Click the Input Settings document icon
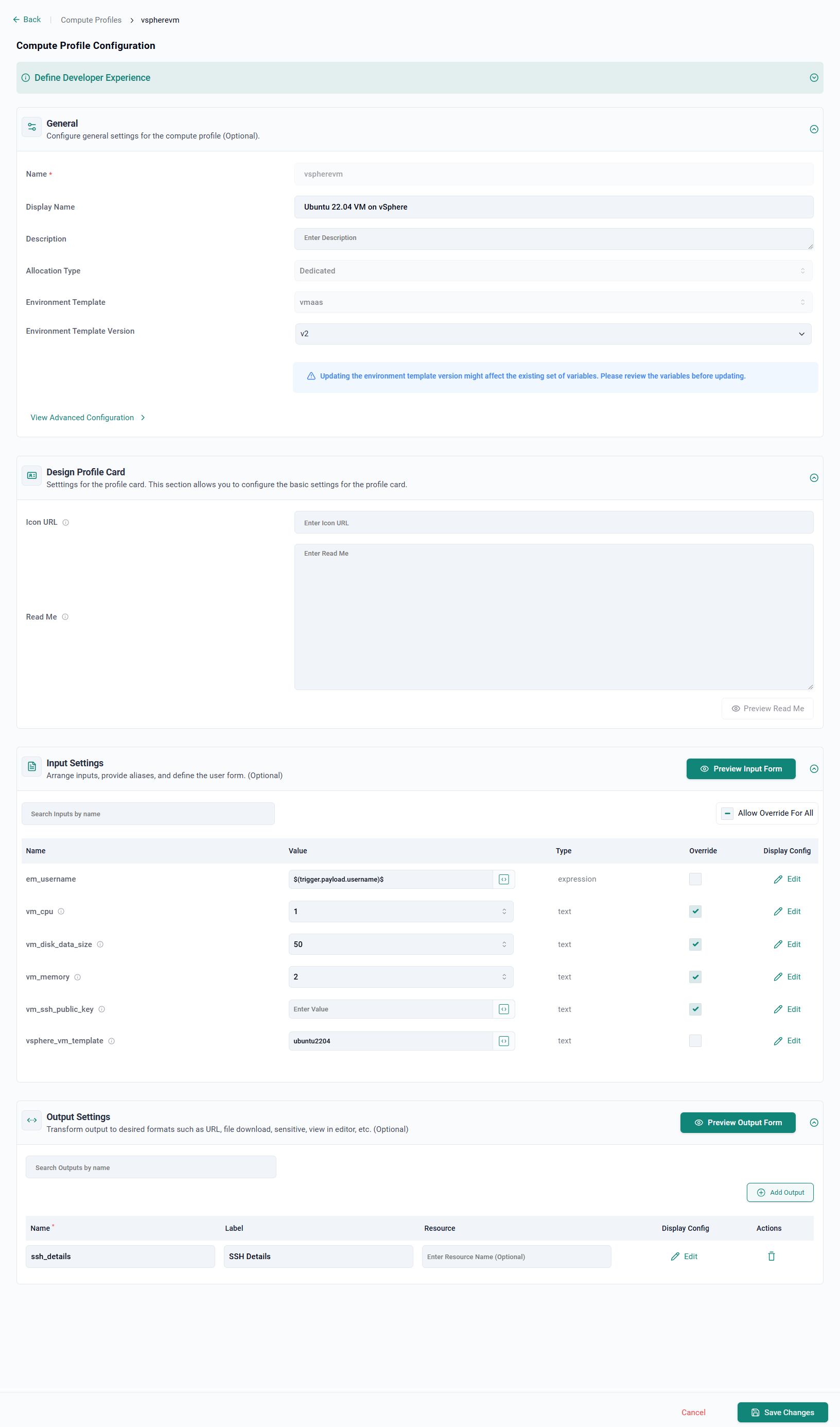The image size is (840, 1427). point(32,767)
